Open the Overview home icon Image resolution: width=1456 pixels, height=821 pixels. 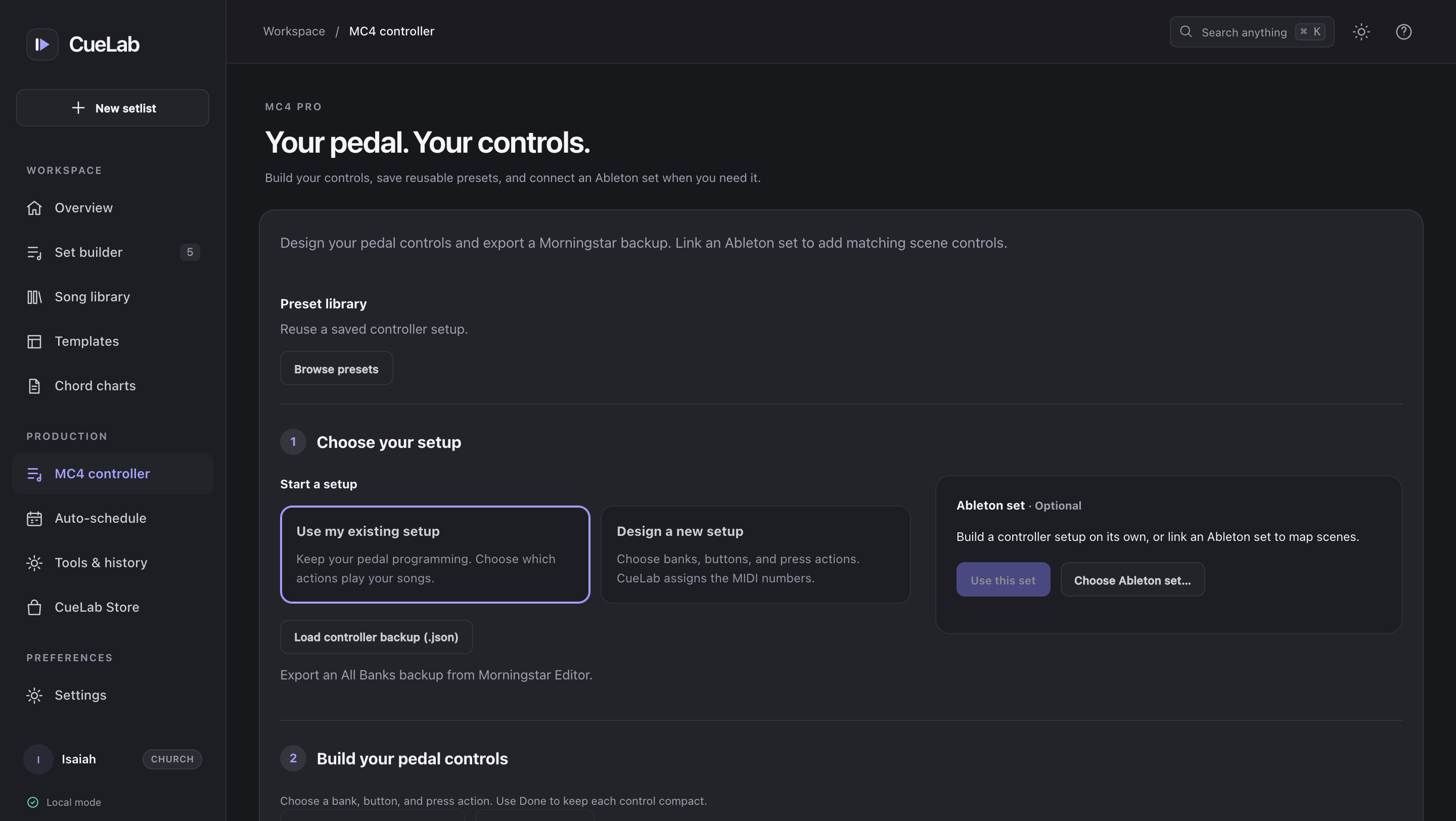34,208
